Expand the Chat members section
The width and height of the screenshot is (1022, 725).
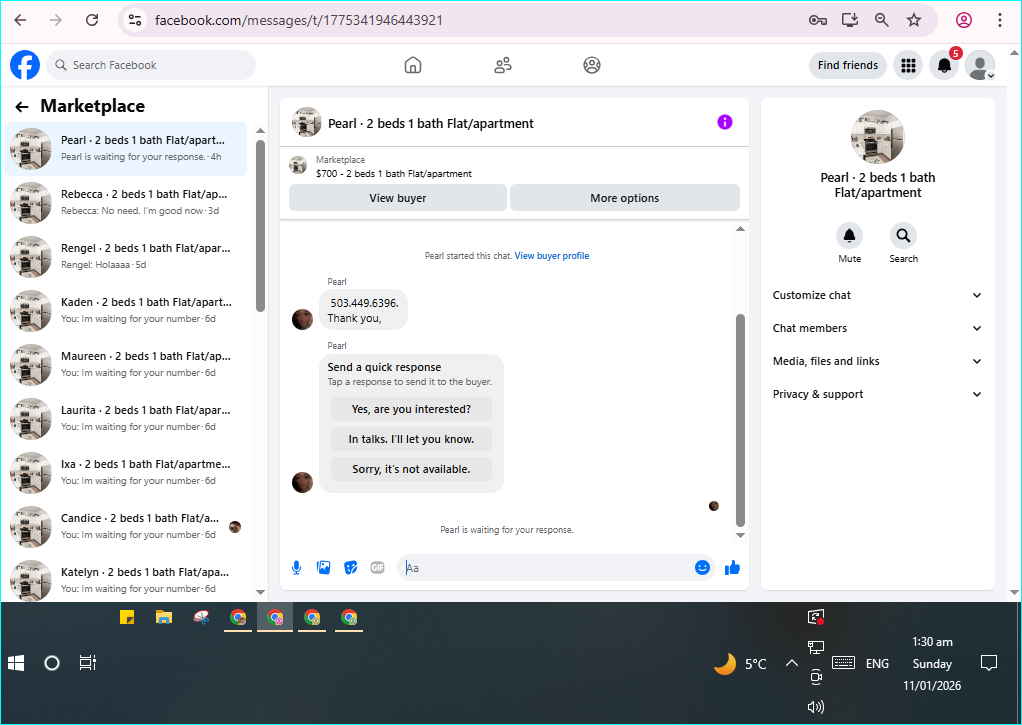[877, 328]
